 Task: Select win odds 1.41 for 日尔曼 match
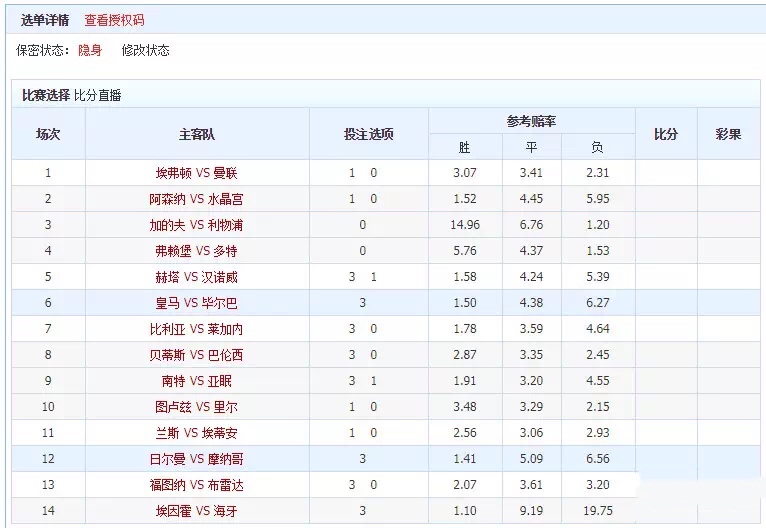(x=465, y=459)
